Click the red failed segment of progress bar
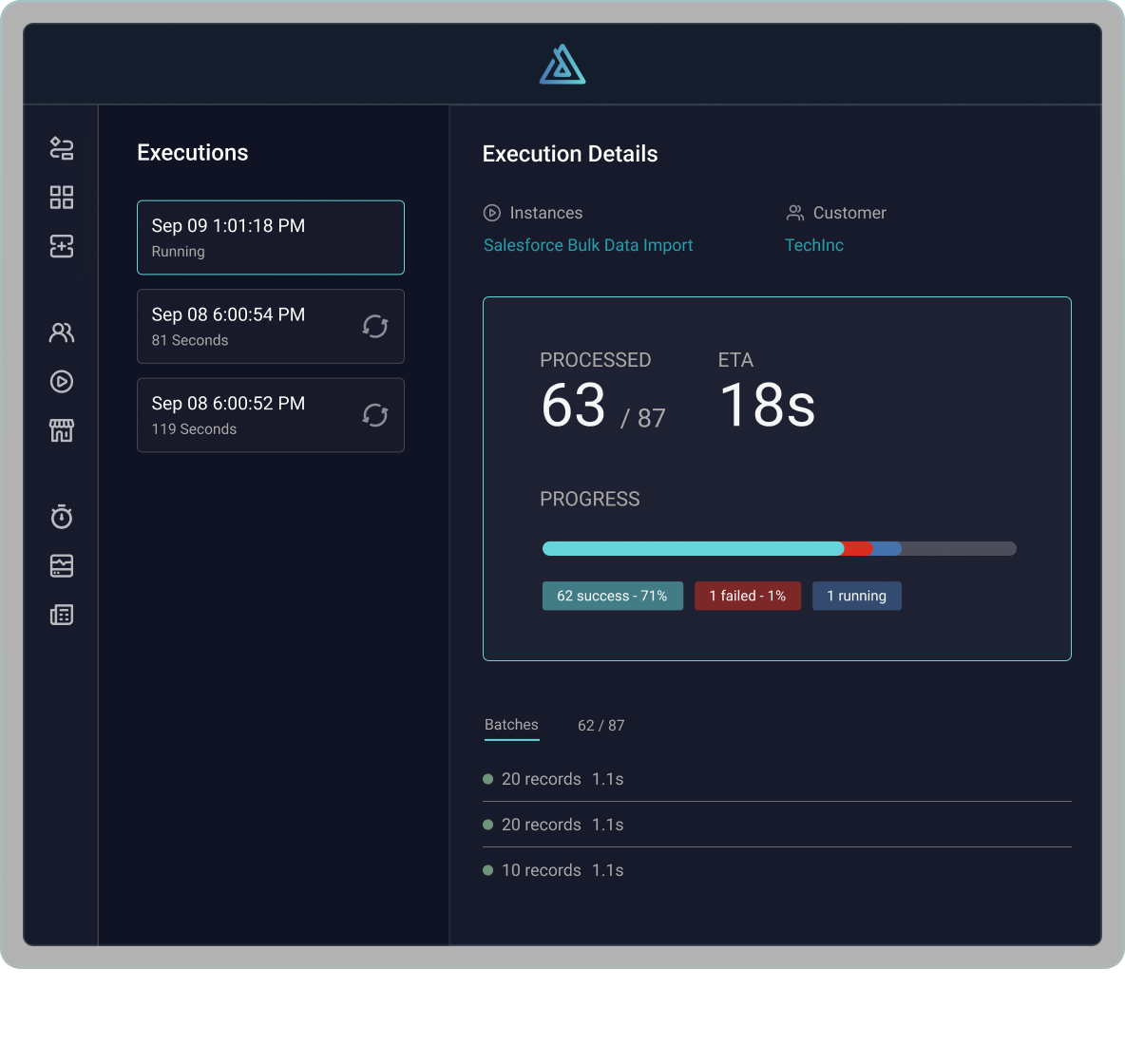 coord(858,549)
